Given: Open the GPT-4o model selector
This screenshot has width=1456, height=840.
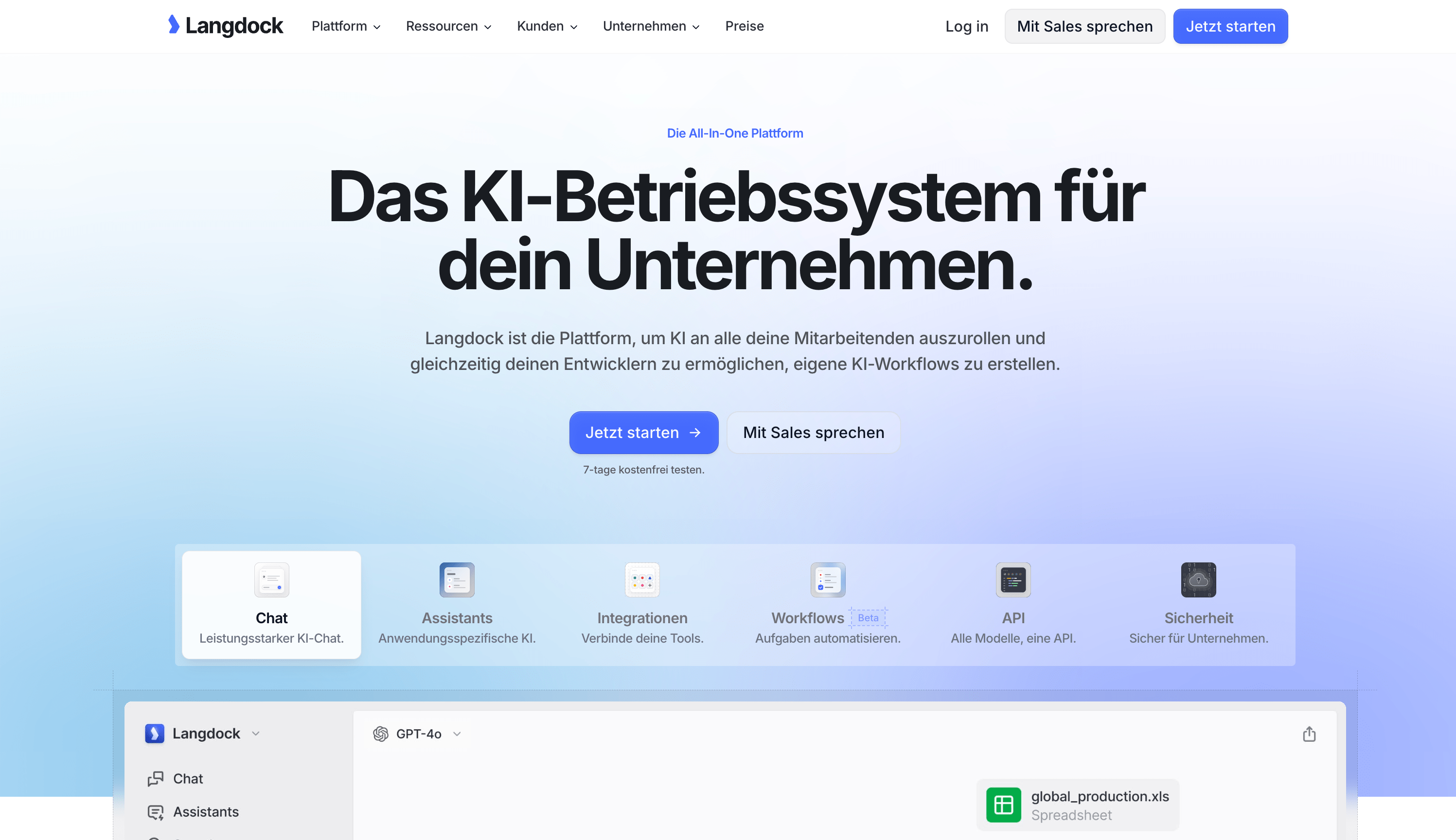Looking at the screenshot, I should (x=418, y=734).
